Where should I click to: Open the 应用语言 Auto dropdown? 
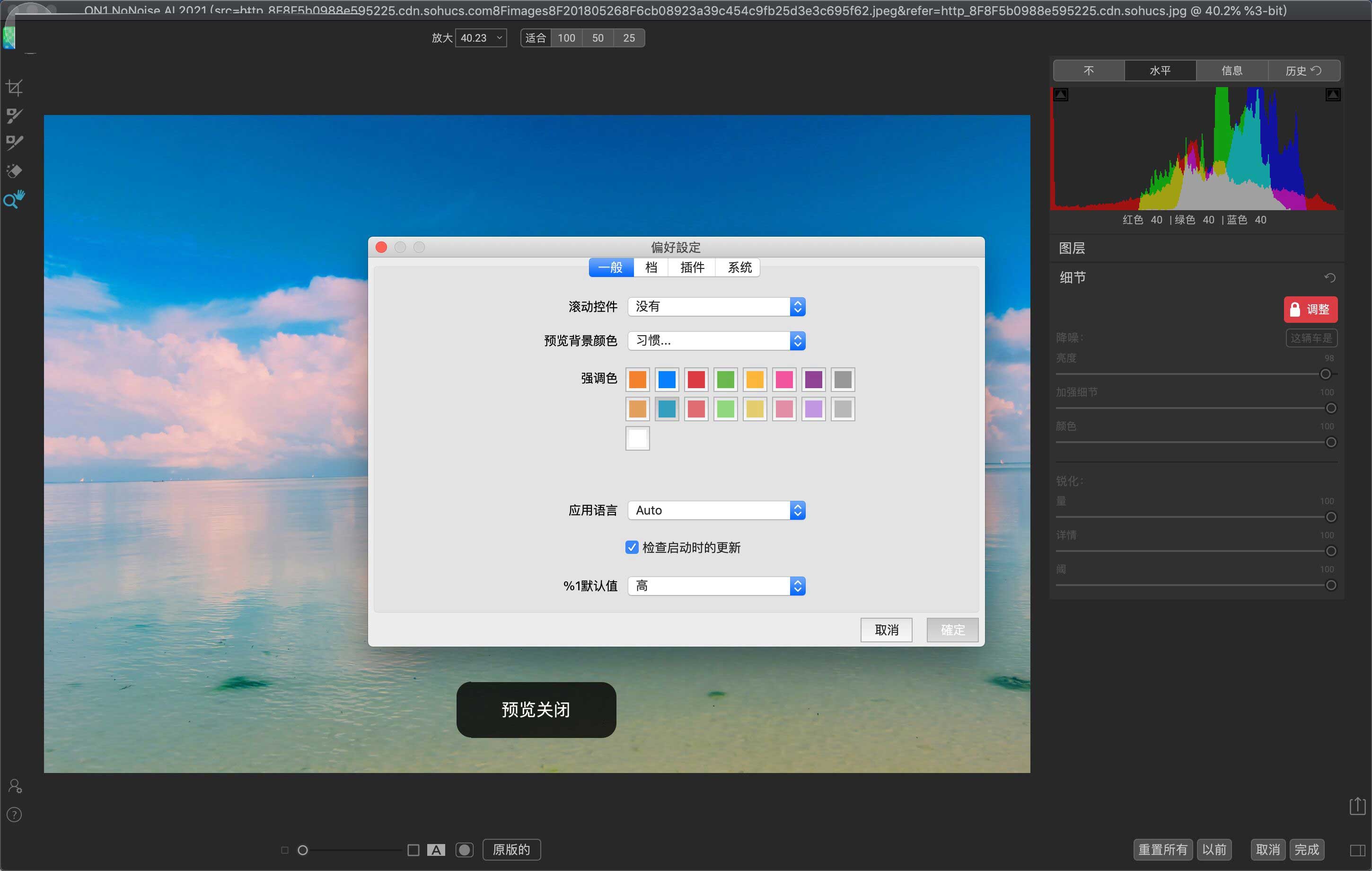coord(716,510)
